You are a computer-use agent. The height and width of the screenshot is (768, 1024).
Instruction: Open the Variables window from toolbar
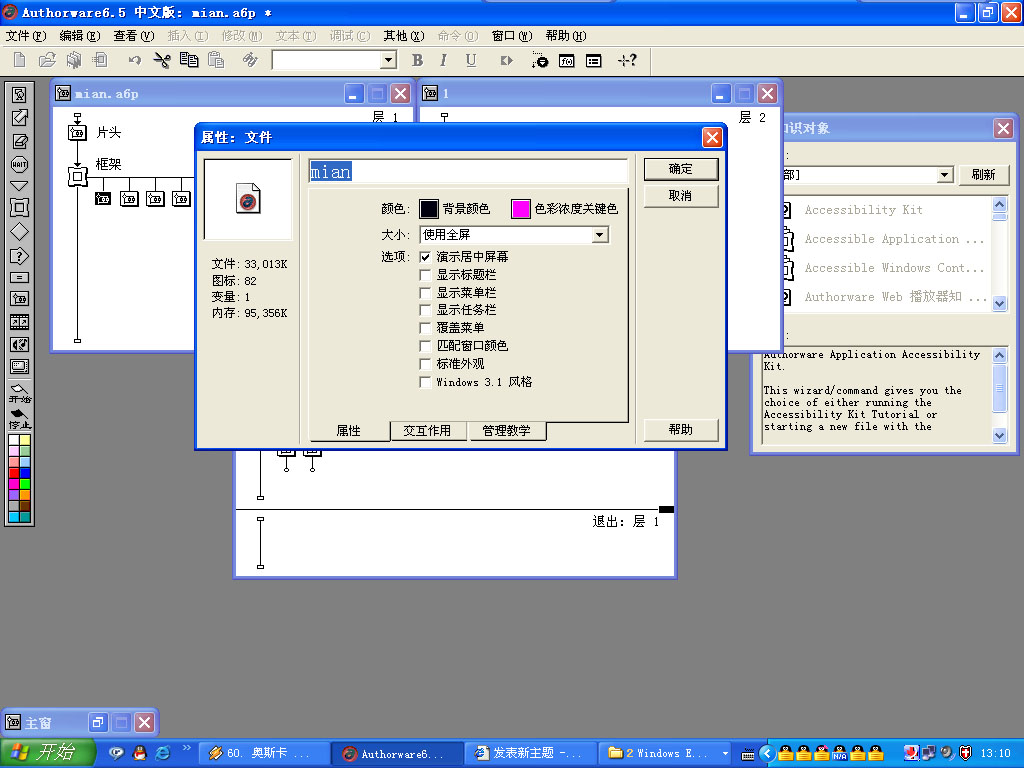click(593, 61)
